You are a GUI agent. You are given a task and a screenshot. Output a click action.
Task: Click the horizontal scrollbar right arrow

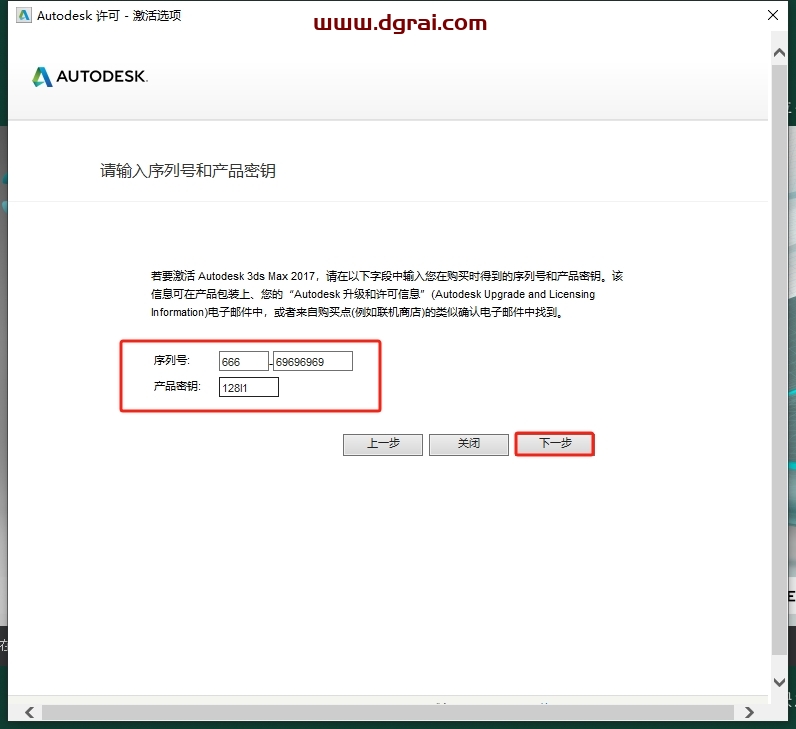coord(749,712)
